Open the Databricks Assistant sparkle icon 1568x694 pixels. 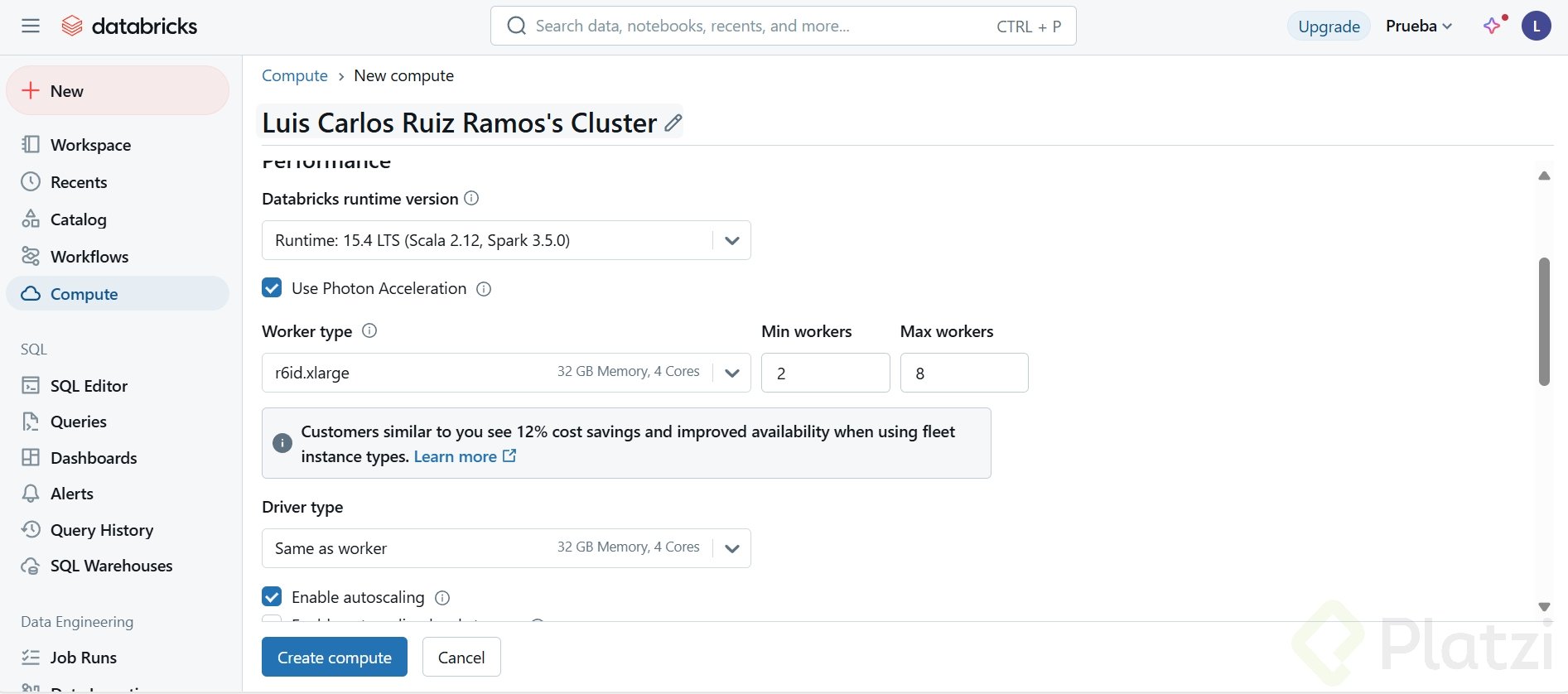[x=1493, y=26]
